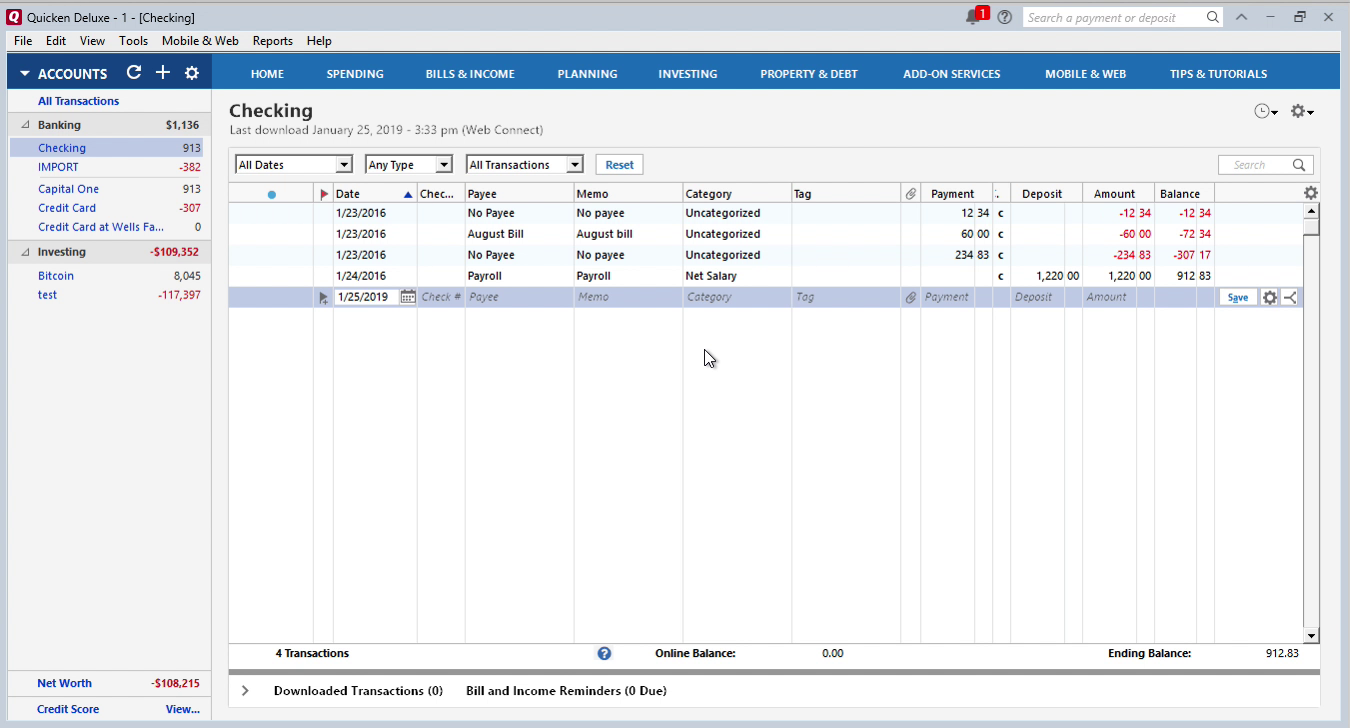Add a new account with plus icon
The image size is (1350, 728).
click(163, 73)
